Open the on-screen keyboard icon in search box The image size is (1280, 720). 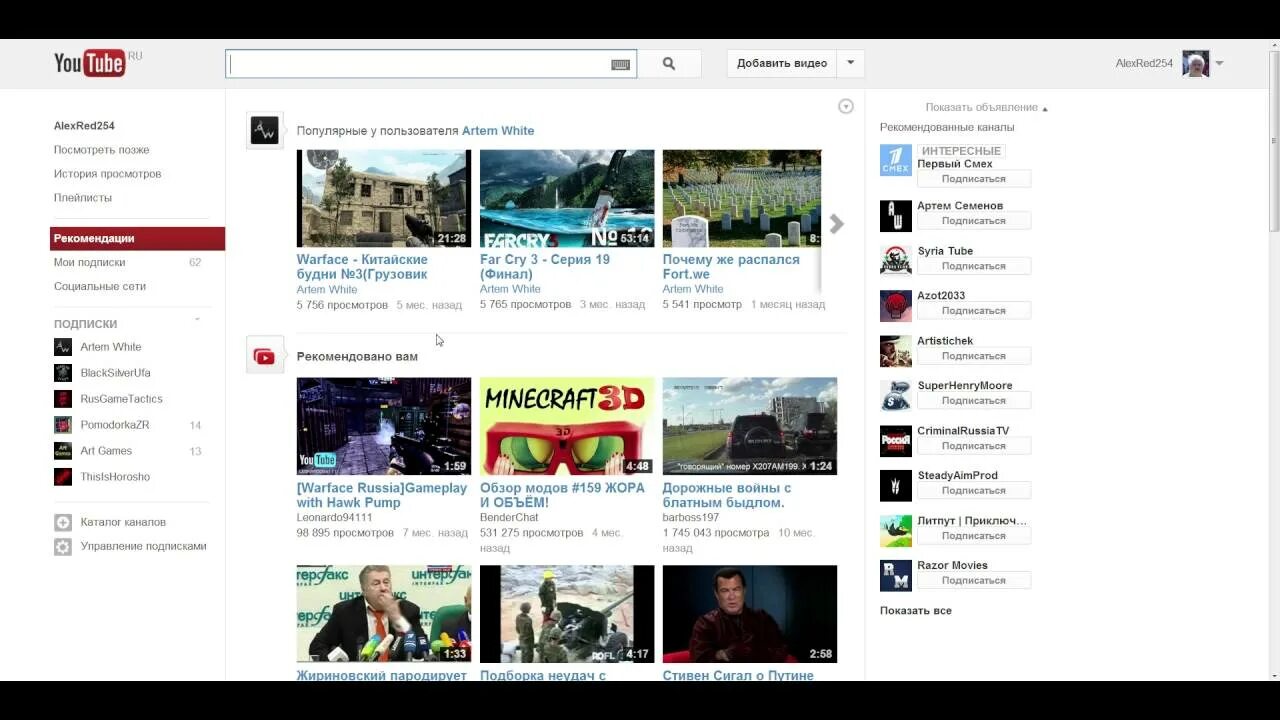[620, 64]
